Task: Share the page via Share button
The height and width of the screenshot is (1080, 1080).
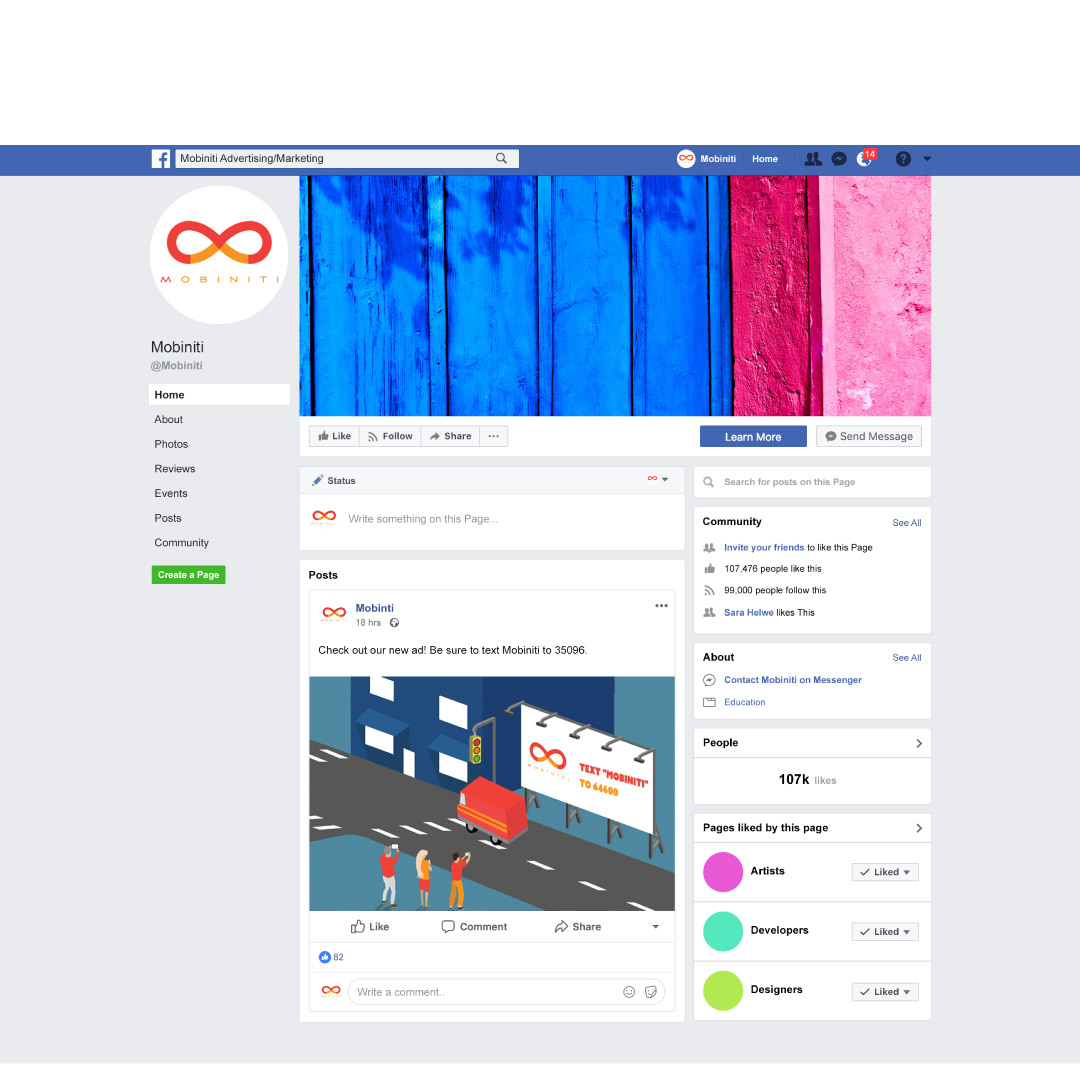Action: click(450, 436)
